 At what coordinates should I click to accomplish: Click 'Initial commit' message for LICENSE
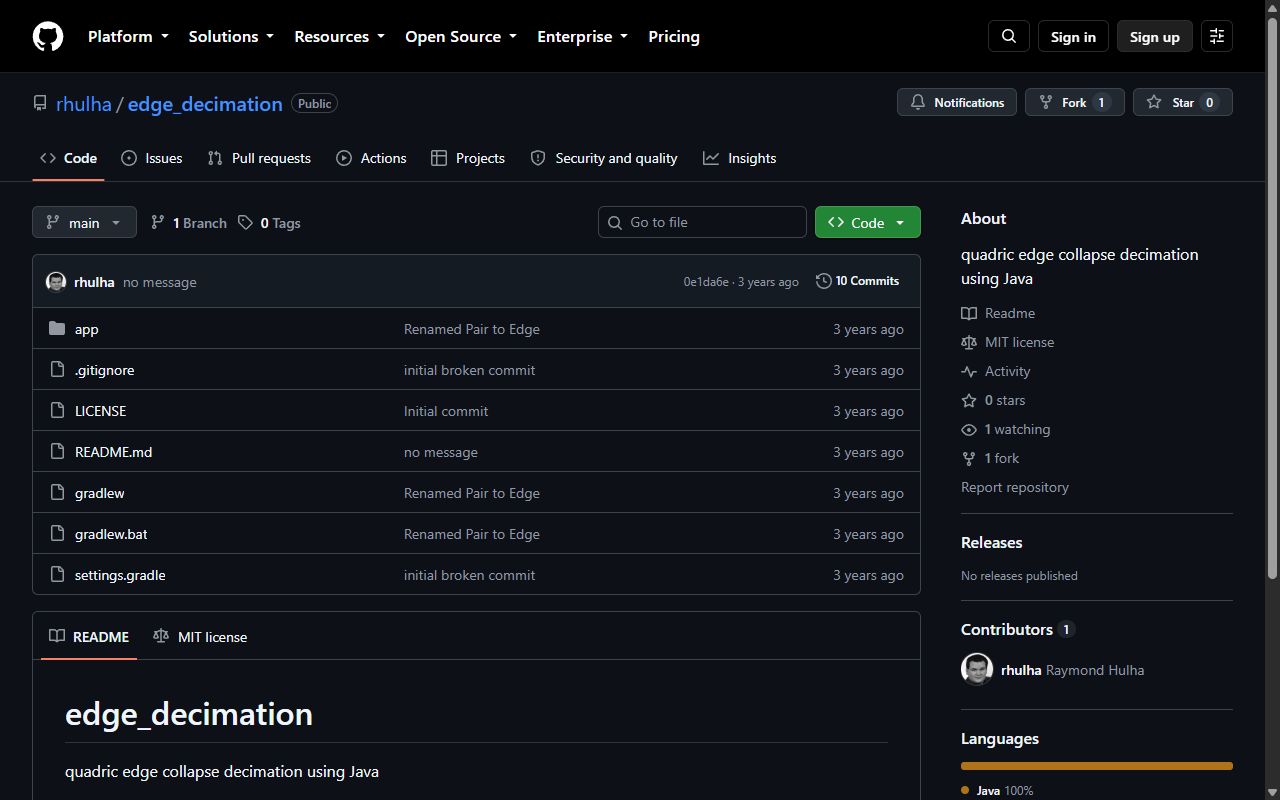coord(446,411)
